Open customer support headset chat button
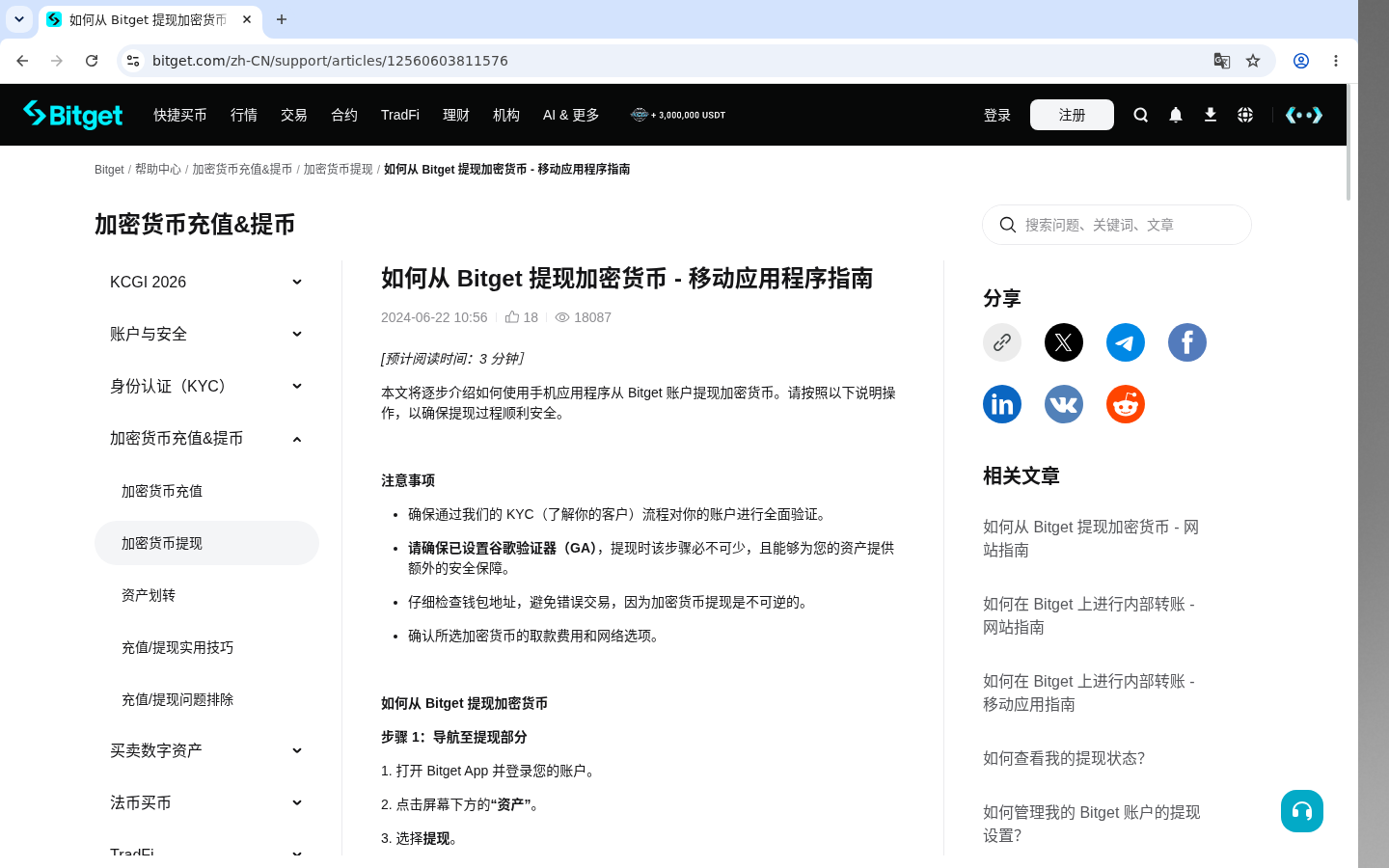Viewport: 1389px width, 868px height. [1302, 811]
